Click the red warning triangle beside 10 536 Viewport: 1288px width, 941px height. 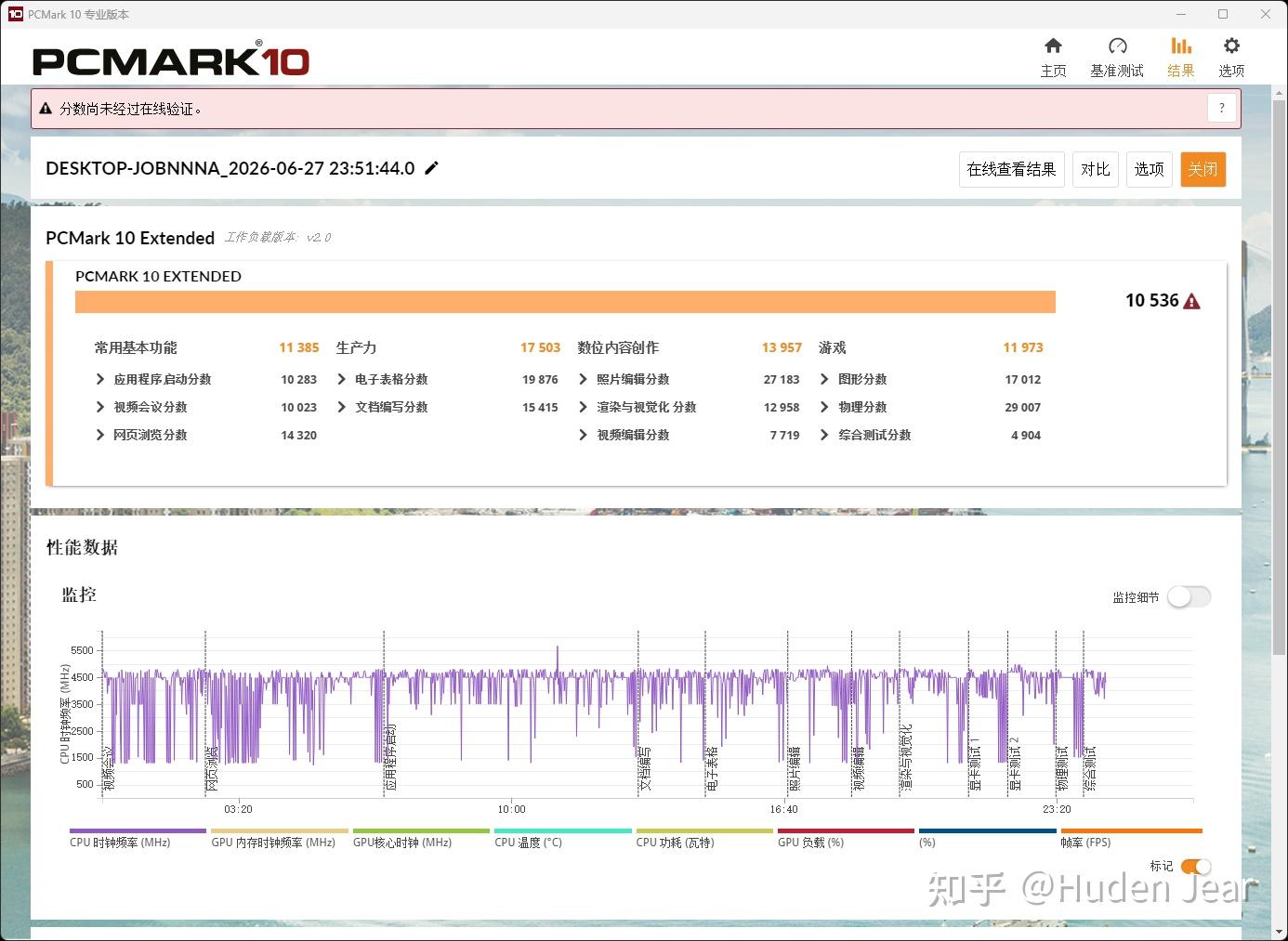pos(1192,301)
